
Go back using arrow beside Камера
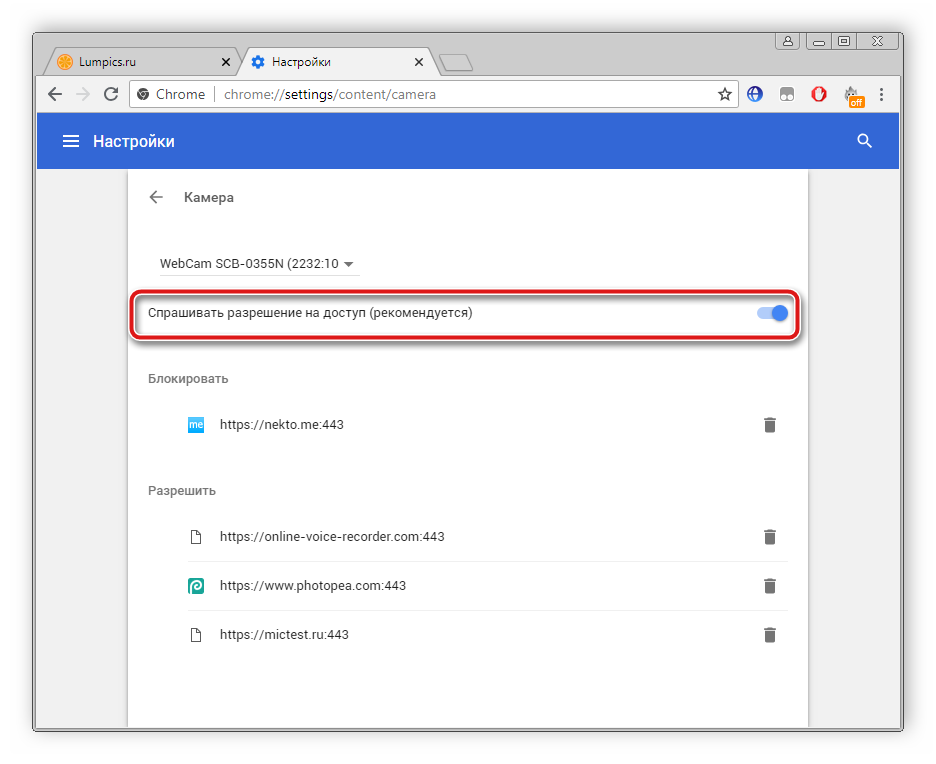pyautogui.click(x=156, y=197)
